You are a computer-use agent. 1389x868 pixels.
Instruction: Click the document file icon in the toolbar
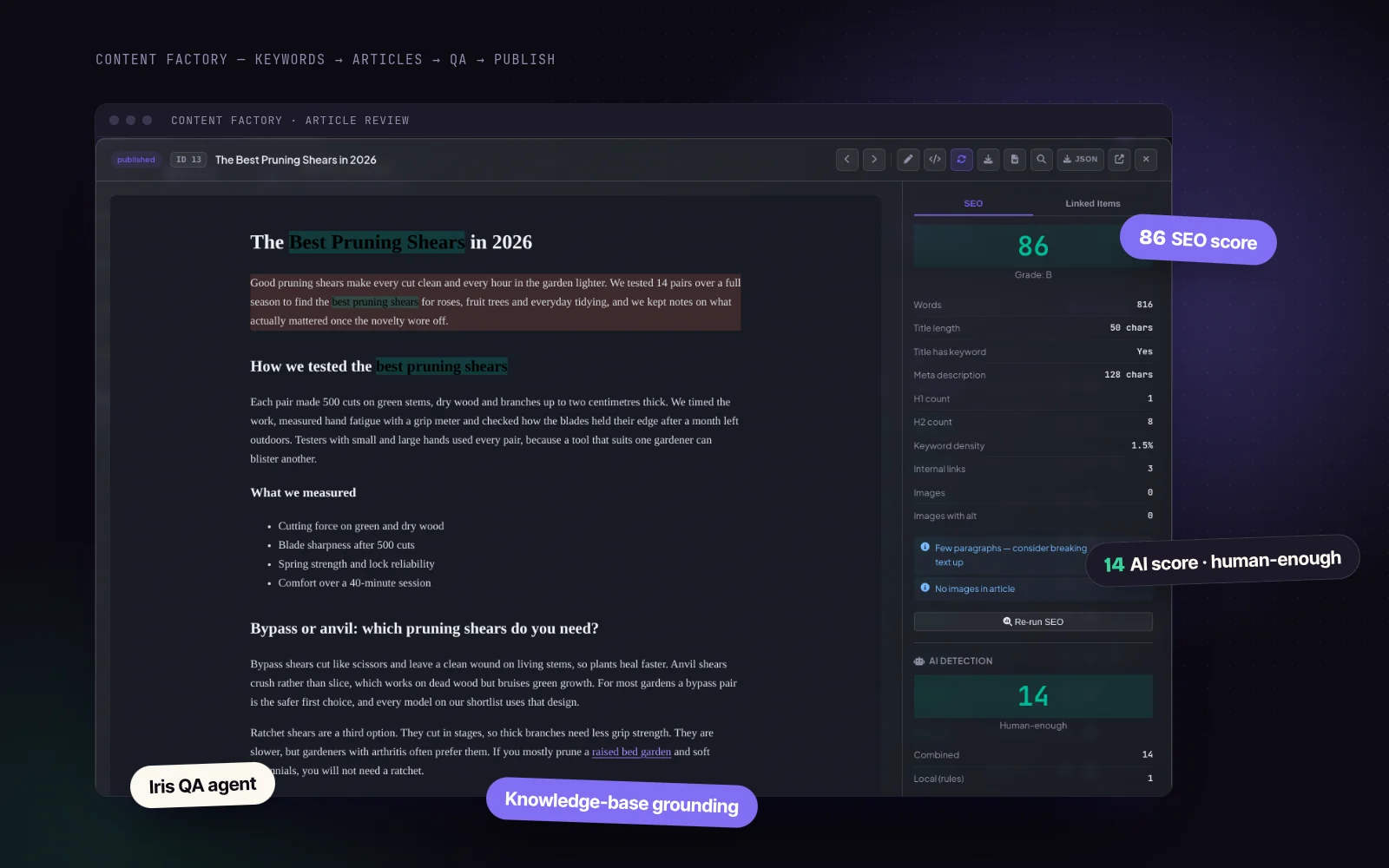tap(1015, 160)
